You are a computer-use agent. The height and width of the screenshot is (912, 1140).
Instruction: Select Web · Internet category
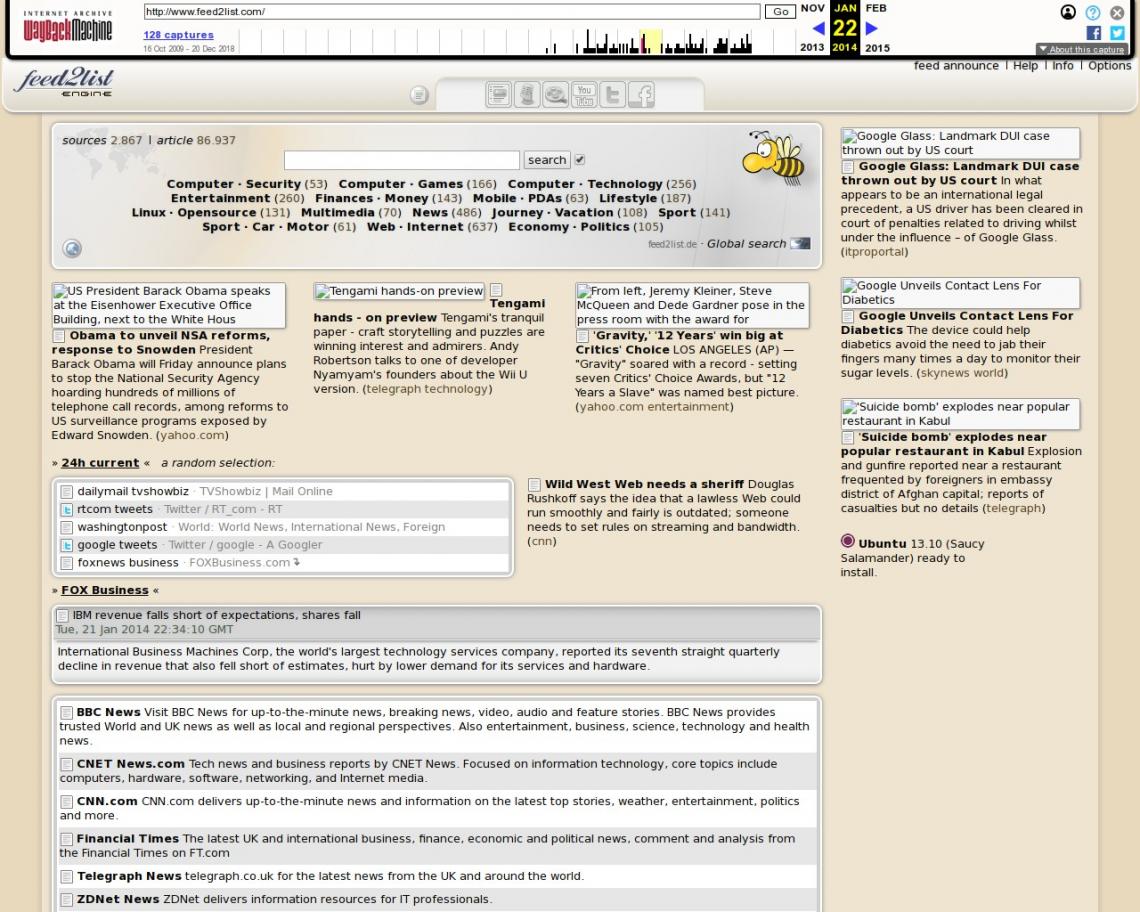pyautogui.click(x=414, y=227)
